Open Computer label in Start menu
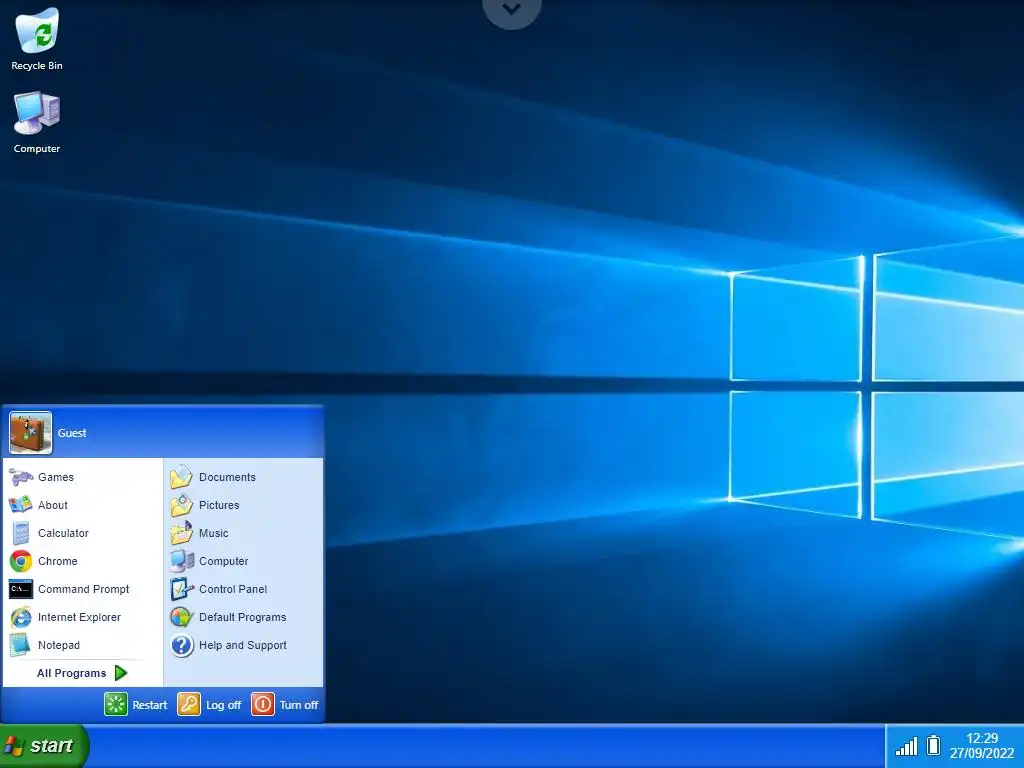 tap(223, 562)
